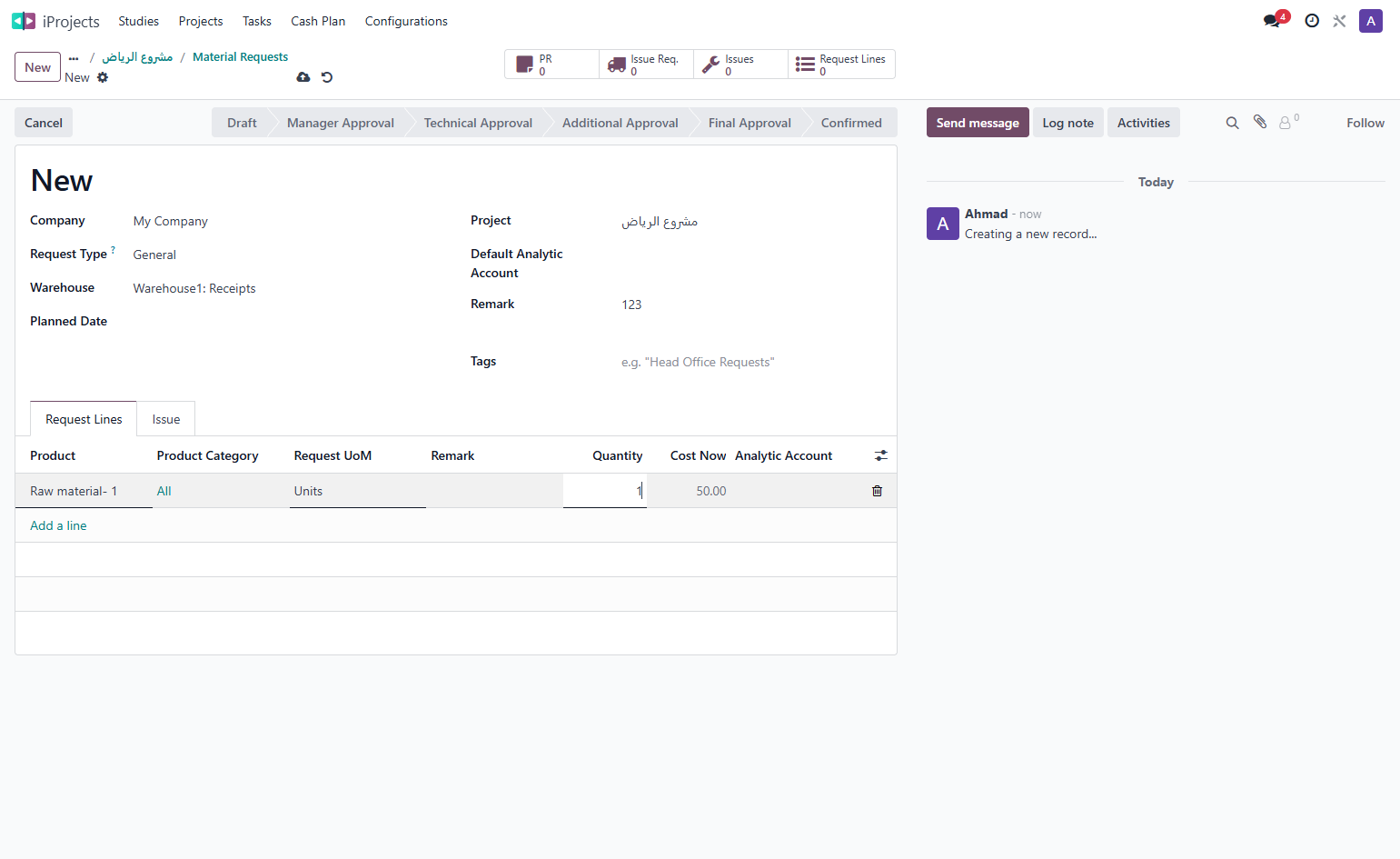
Task: Open the Cash Plan menu
Action: [318, 21]
